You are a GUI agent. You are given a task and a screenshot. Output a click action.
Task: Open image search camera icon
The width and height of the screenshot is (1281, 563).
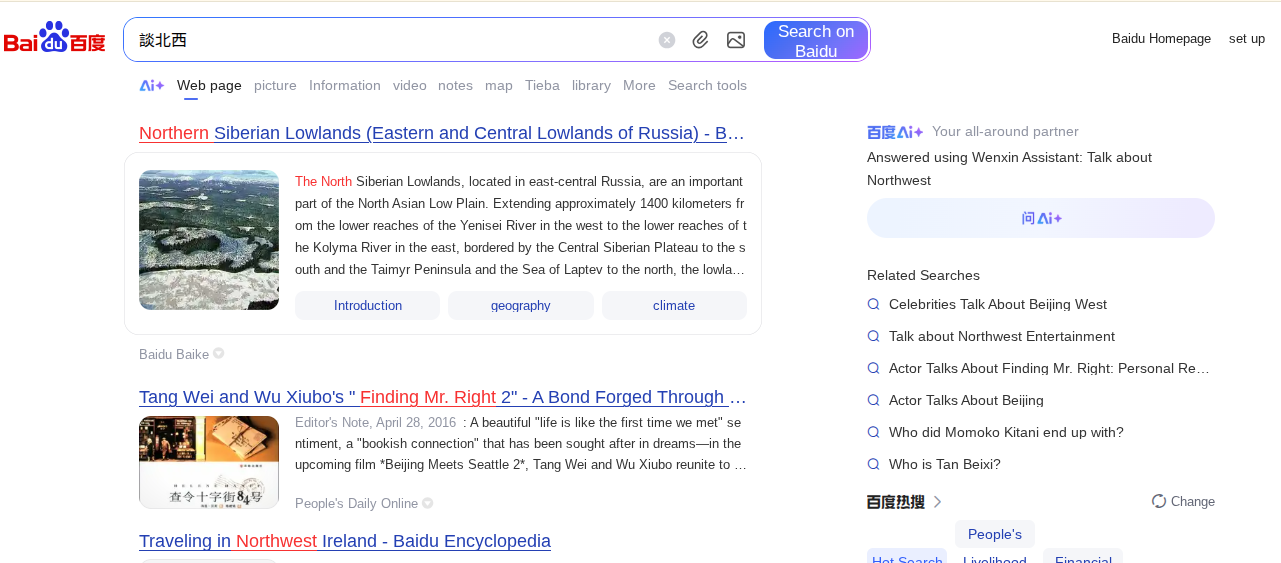[x=736, y=40]
